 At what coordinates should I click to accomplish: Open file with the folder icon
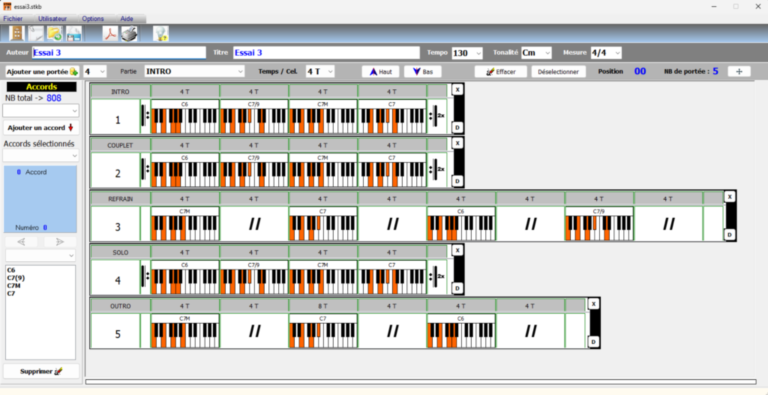pos(54,33)
